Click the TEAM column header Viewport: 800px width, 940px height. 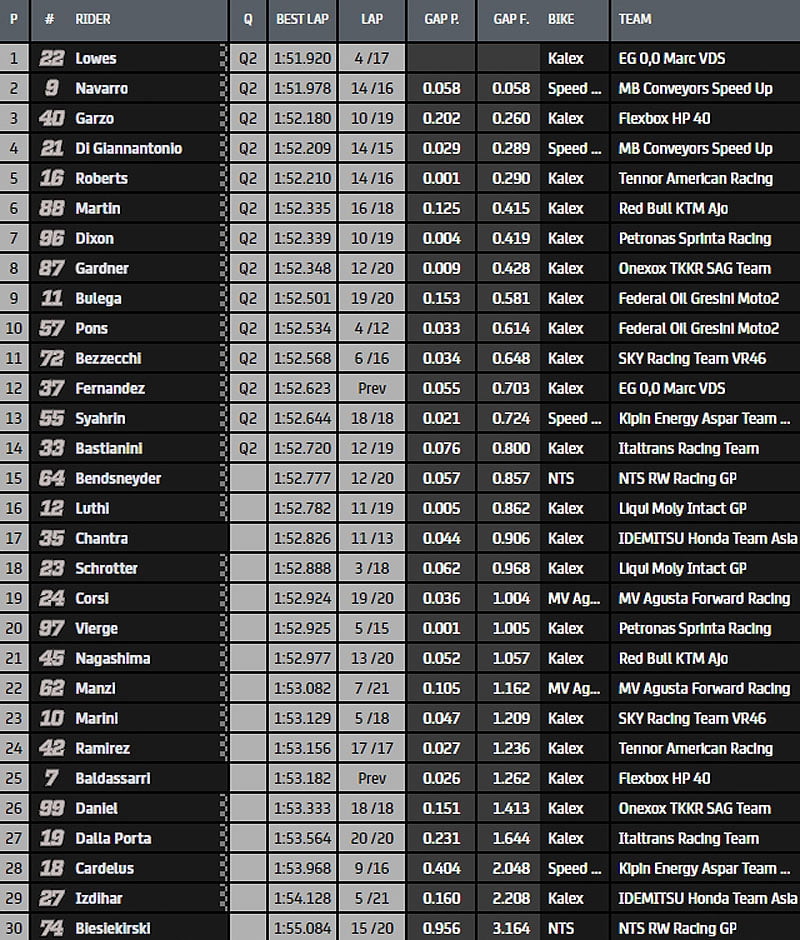click(635, 19)
